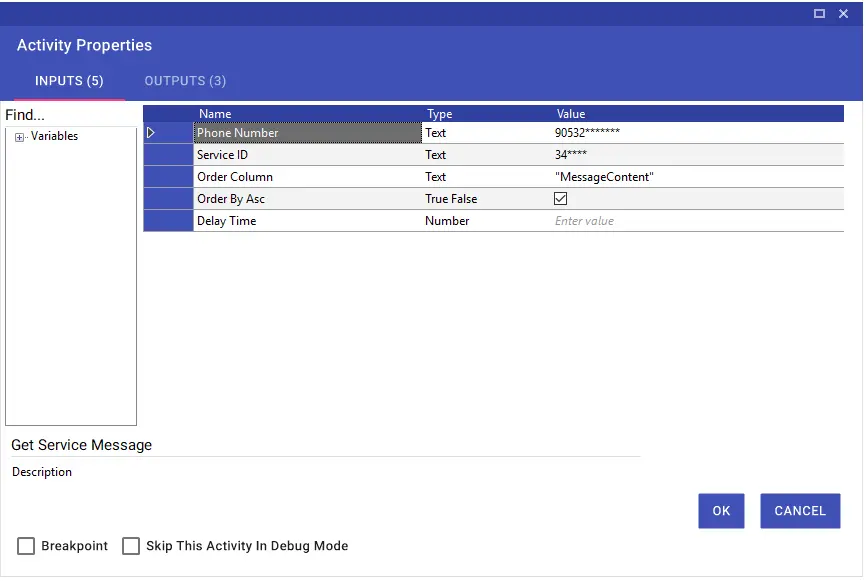Toggle the Order By Asc checkbox
Image resolution: width=866 pixels, height=581 pixels.
pos(561,199)
